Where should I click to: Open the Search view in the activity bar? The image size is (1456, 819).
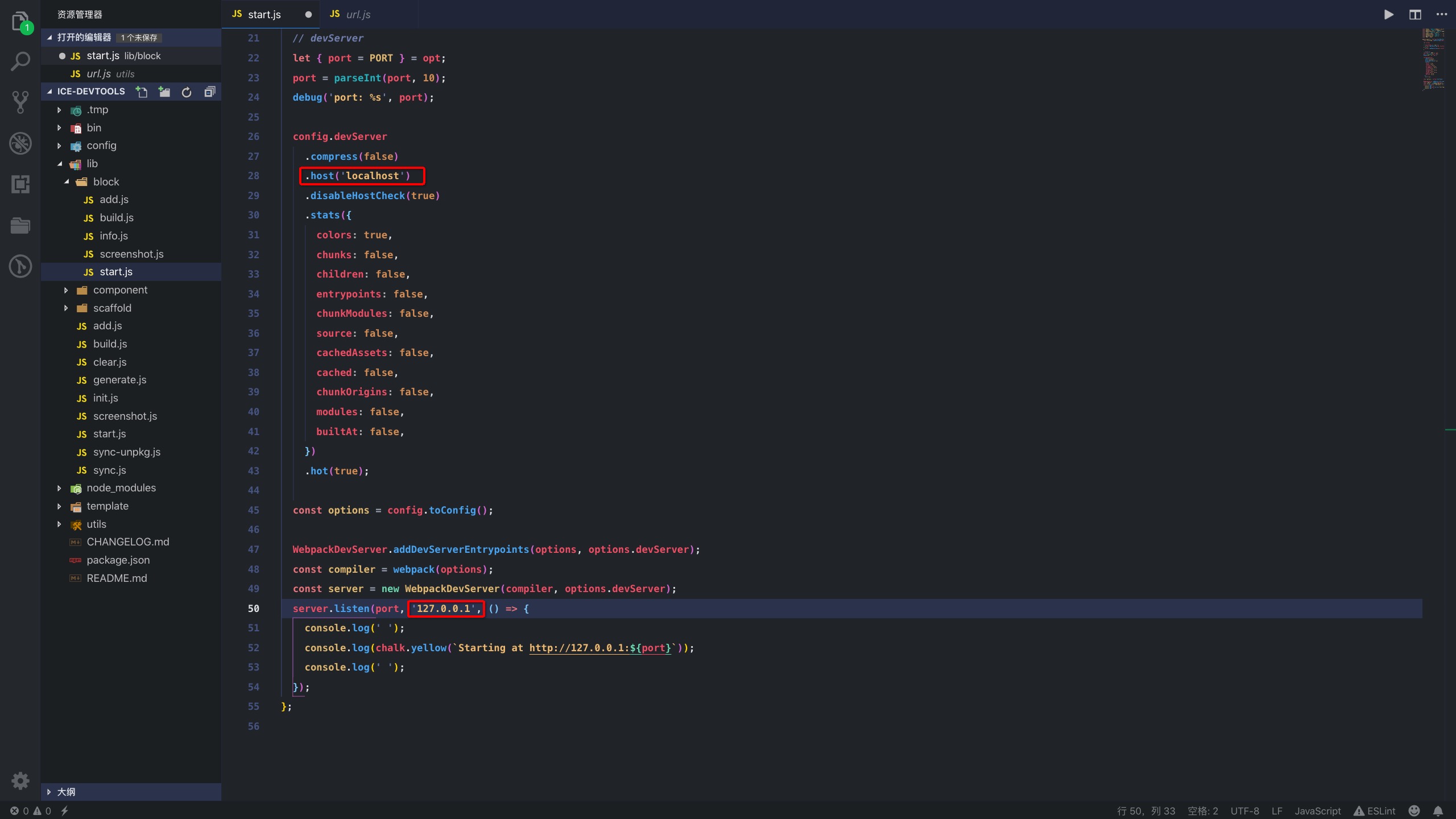click(20, 60)
